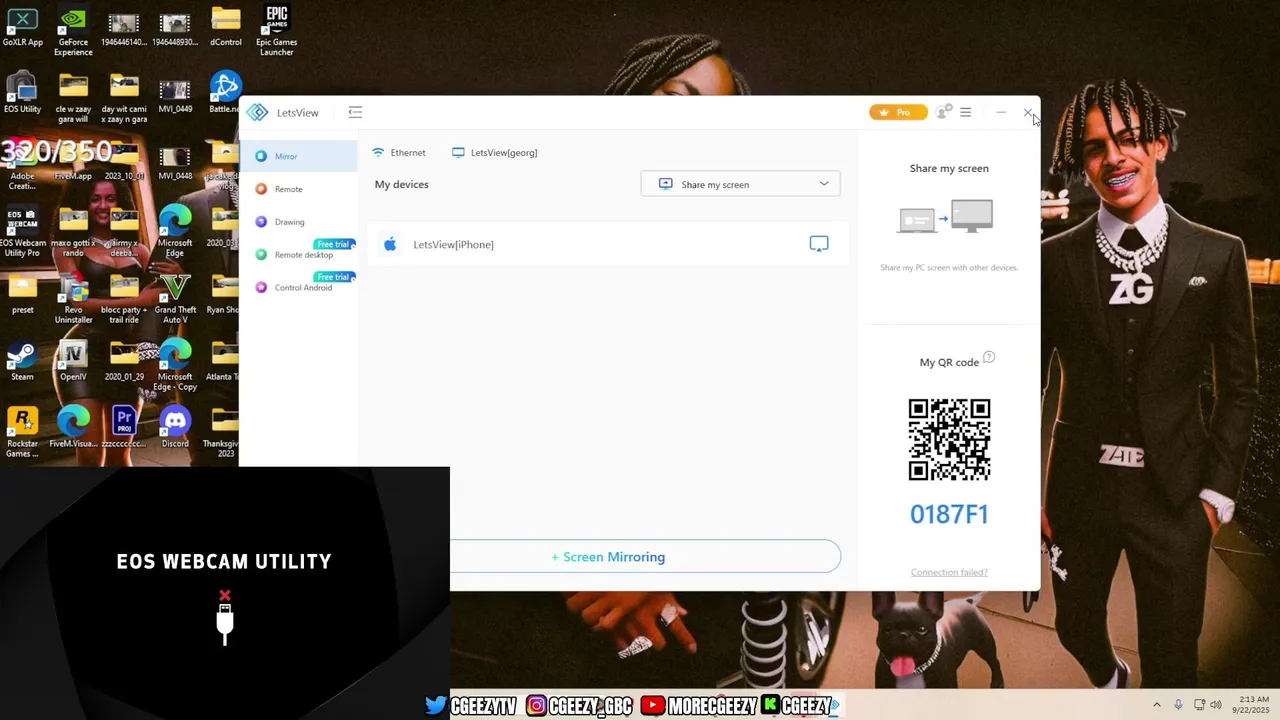Click the Share my screen illustration
The height and width of the screenshot is (720, 1280).
[945, 216]
